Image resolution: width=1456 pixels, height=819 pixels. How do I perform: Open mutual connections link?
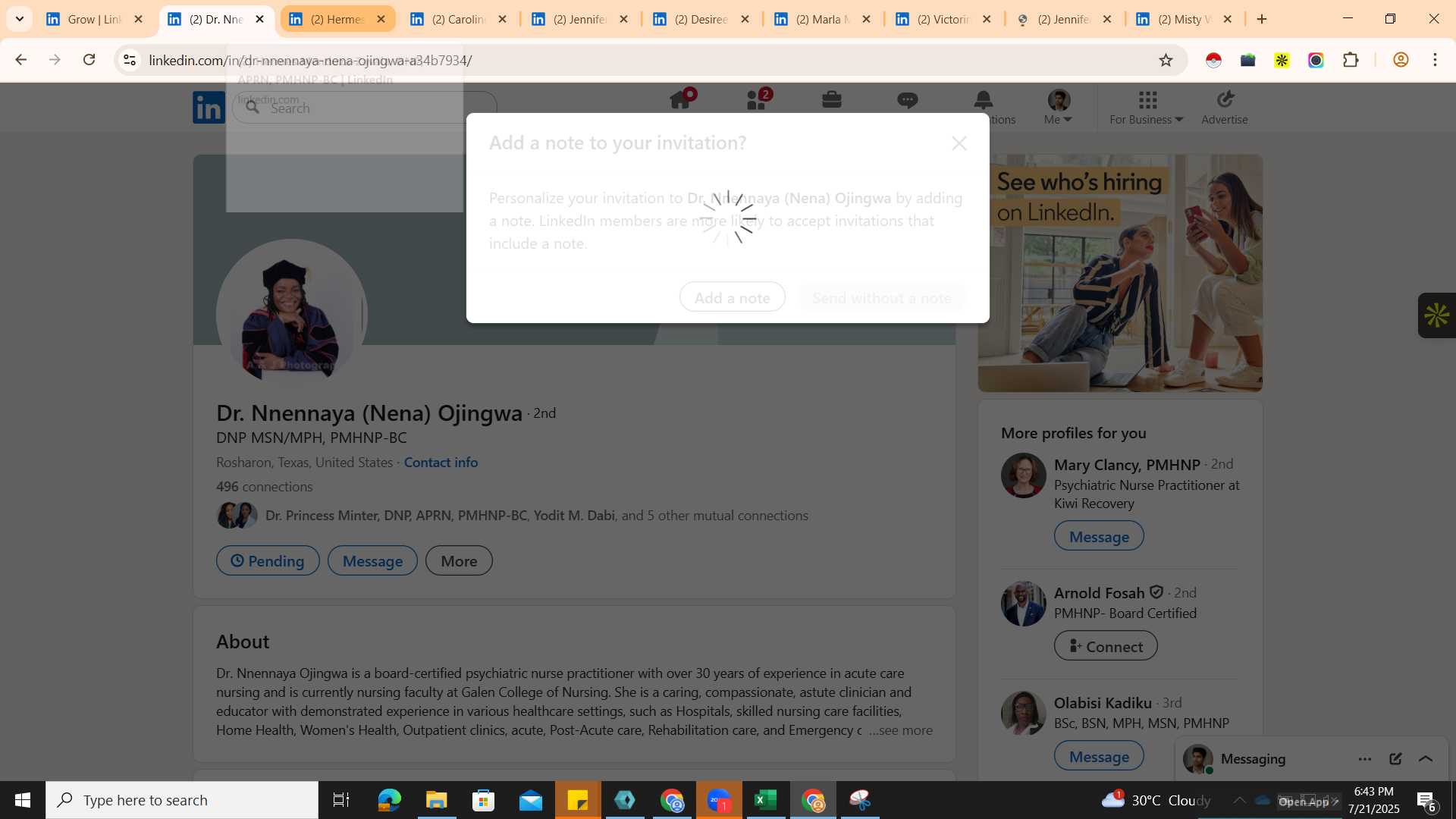pyautogui.click(x=537, y=516)
